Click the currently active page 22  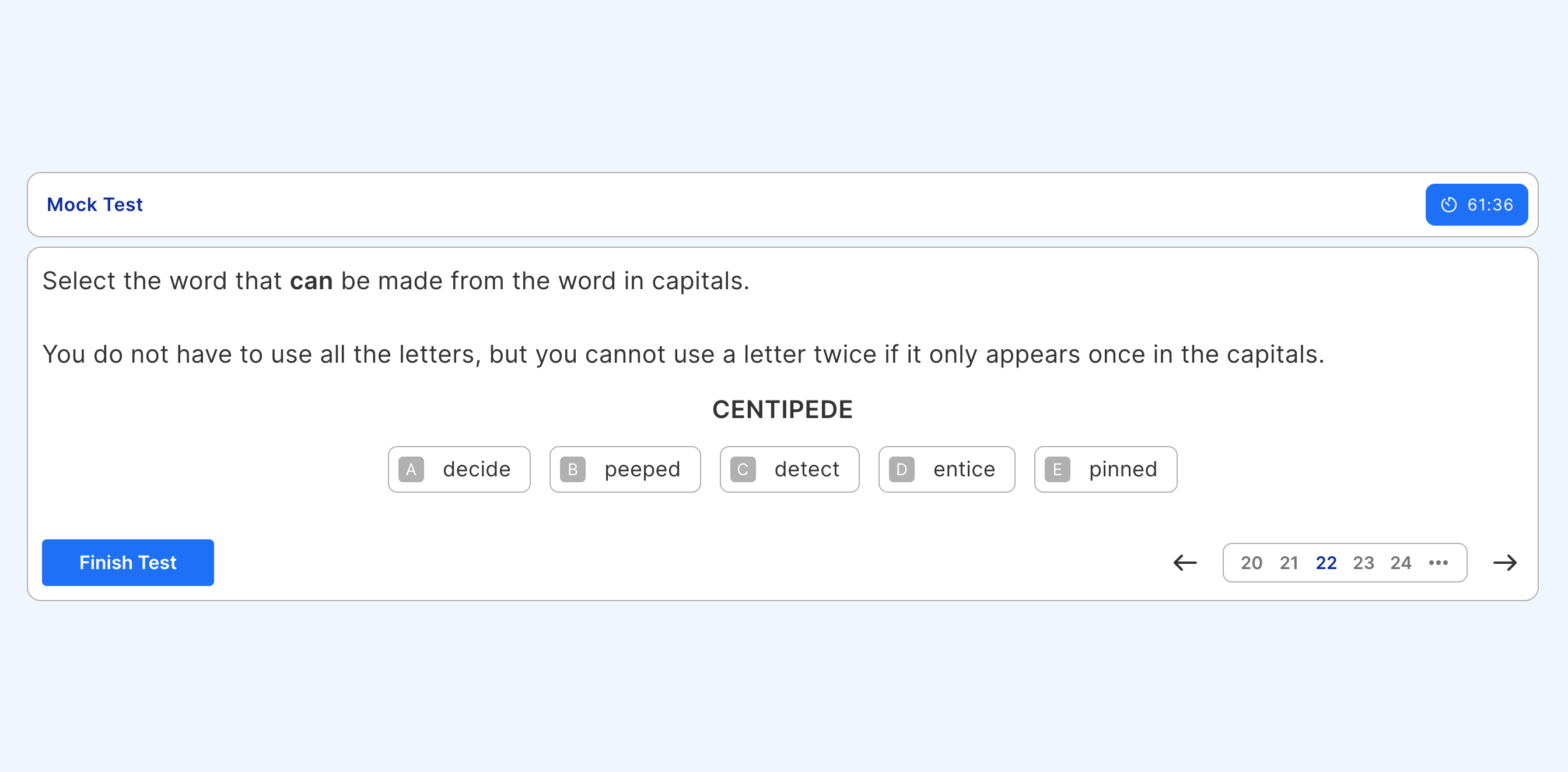tap(1325, 562)
